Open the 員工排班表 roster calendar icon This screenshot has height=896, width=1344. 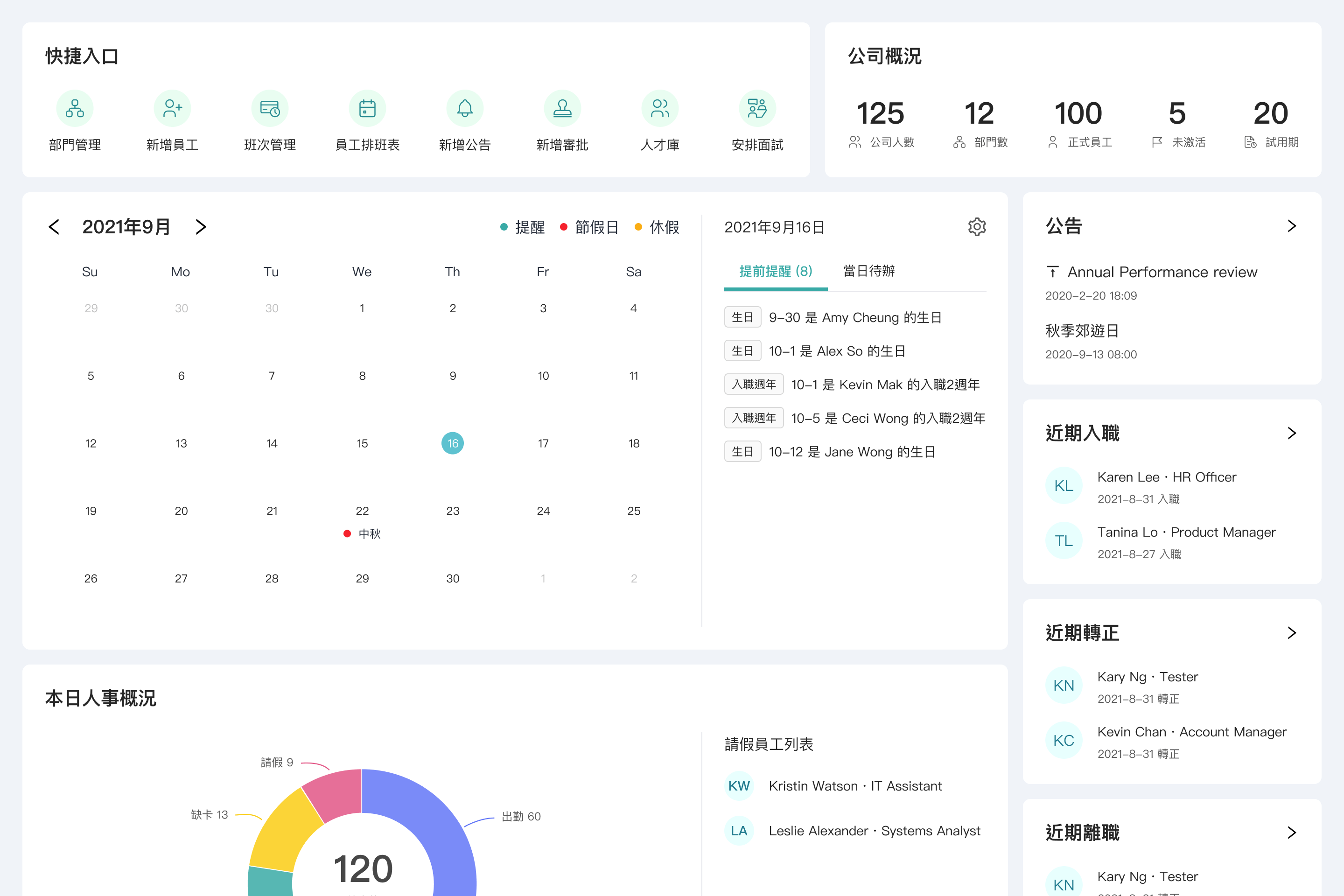point(367,108)
